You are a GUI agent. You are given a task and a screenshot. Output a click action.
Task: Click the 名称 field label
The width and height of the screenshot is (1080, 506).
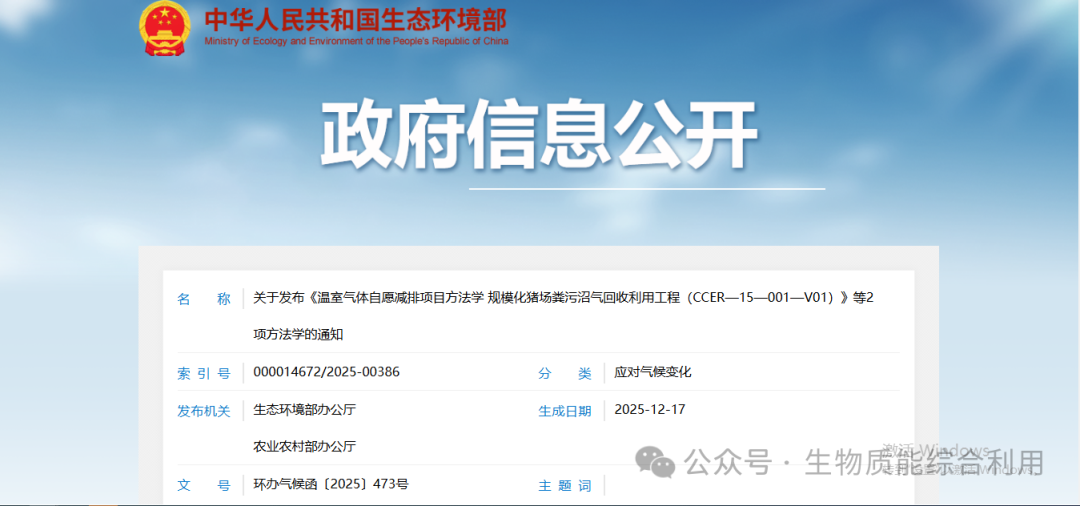(x=204, y=299)
